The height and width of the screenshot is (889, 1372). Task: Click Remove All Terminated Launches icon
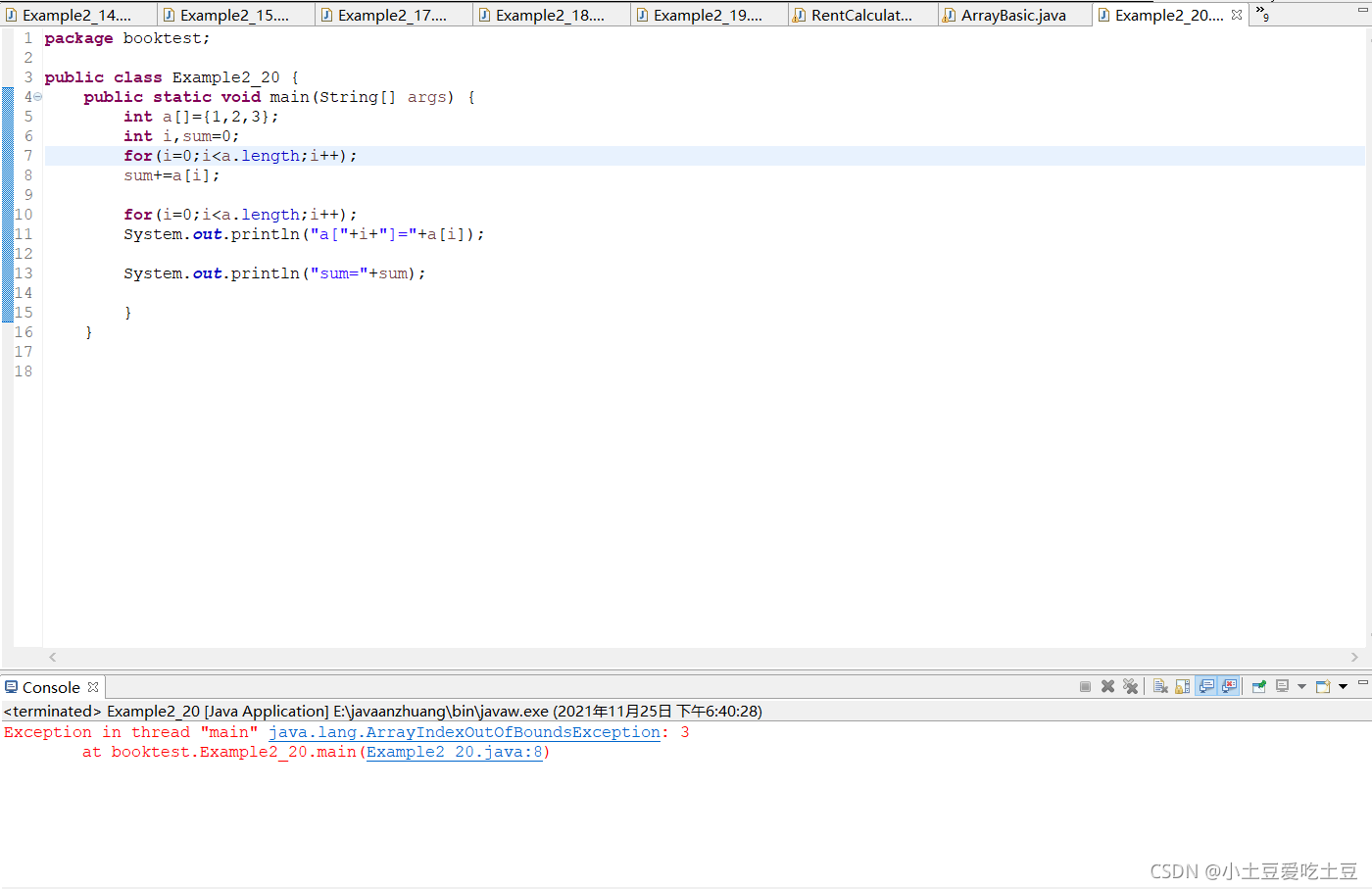click(1131, 686)
